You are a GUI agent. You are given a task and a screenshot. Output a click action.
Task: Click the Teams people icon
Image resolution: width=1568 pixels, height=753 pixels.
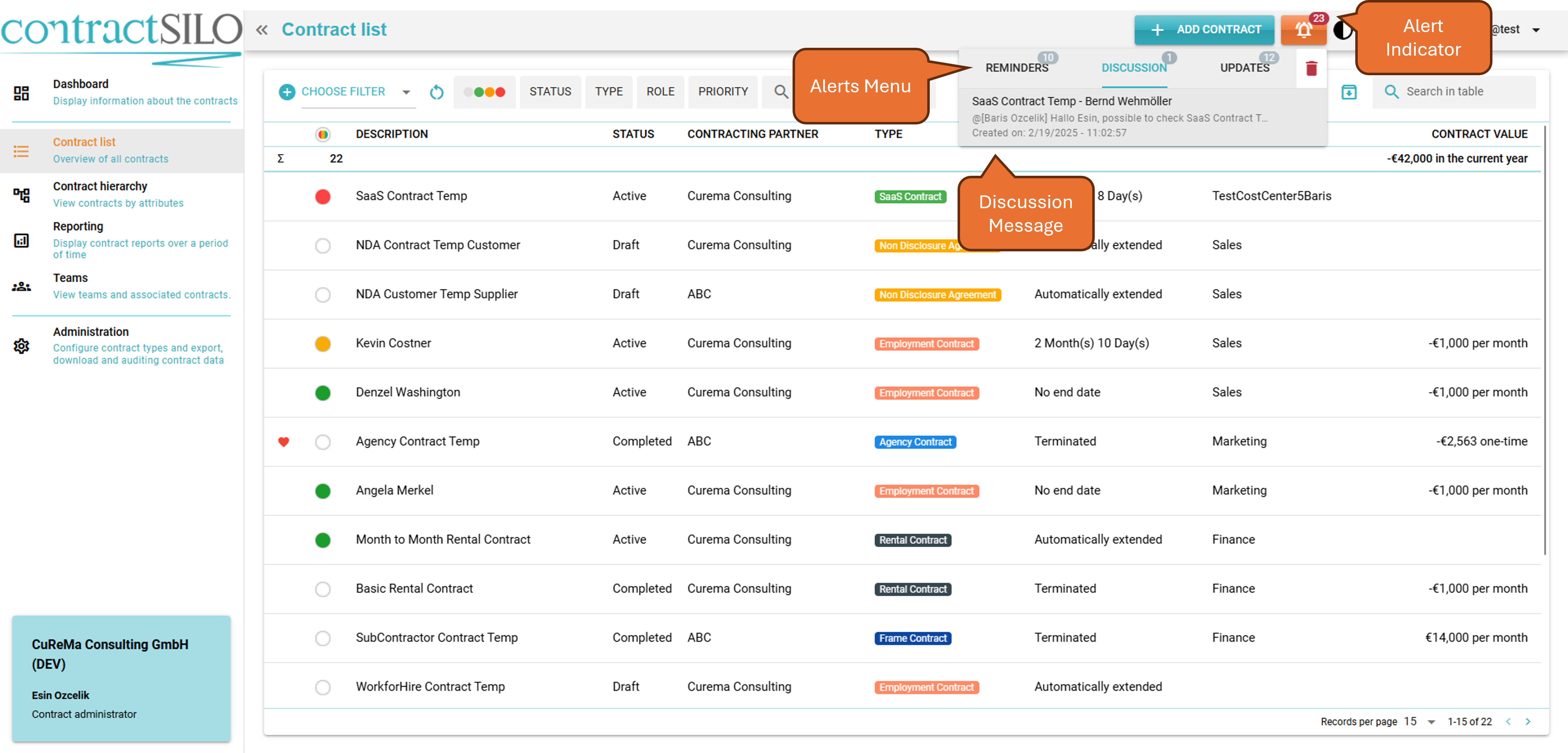21,286
